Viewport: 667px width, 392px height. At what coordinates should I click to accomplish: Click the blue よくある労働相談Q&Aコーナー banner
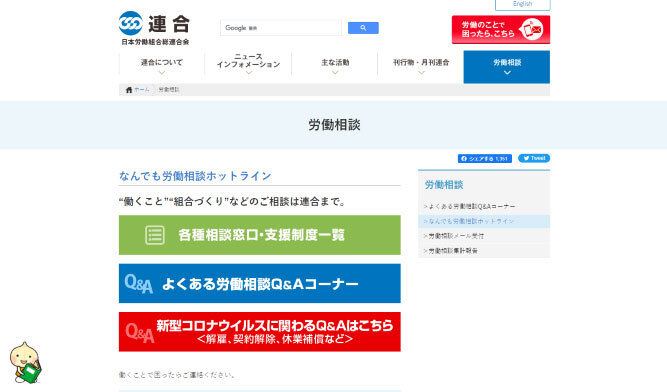click(259, 283)
